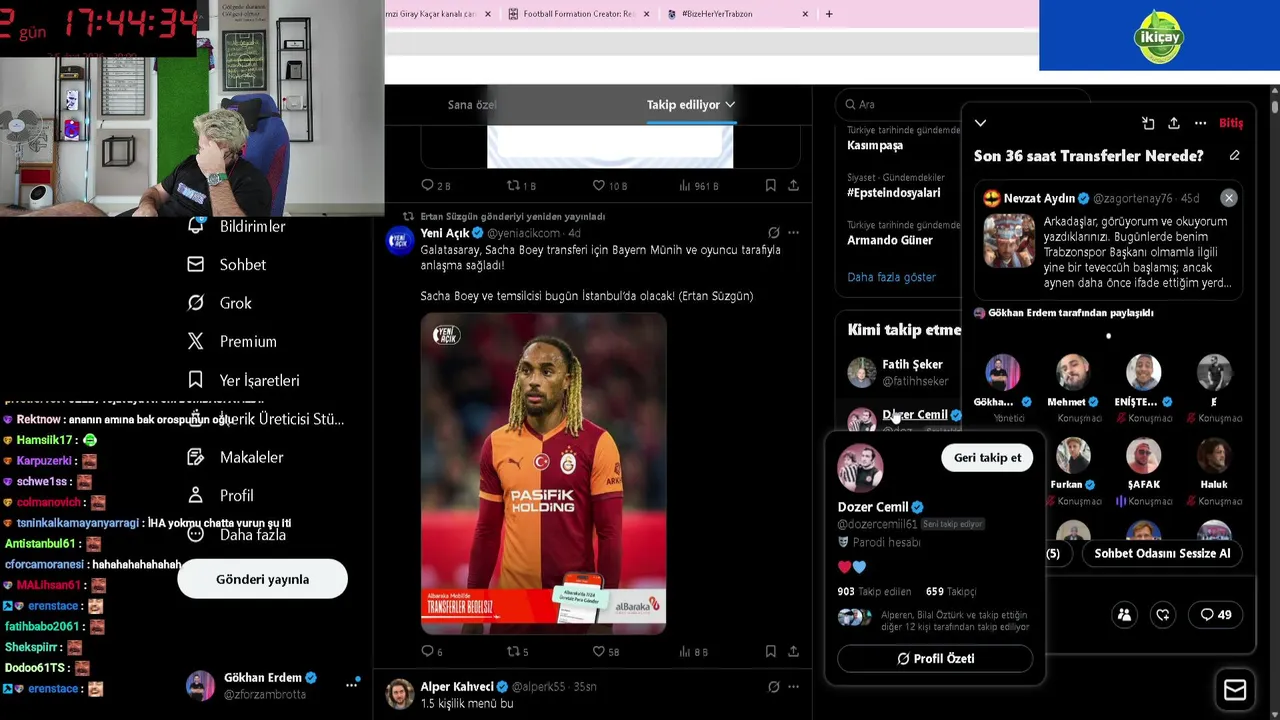This screenshot has height=720, width=1280.
Task: Open Gökhan Erdem account switcher menu
Action: 352,685
